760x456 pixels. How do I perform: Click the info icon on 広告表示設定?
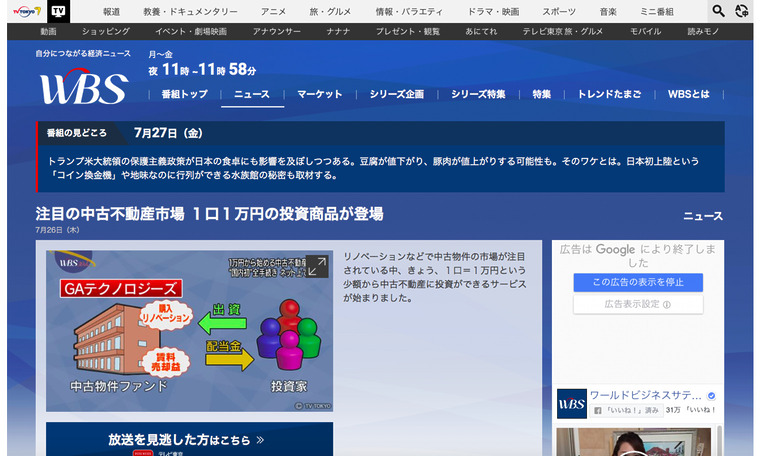tap(667, 304)
